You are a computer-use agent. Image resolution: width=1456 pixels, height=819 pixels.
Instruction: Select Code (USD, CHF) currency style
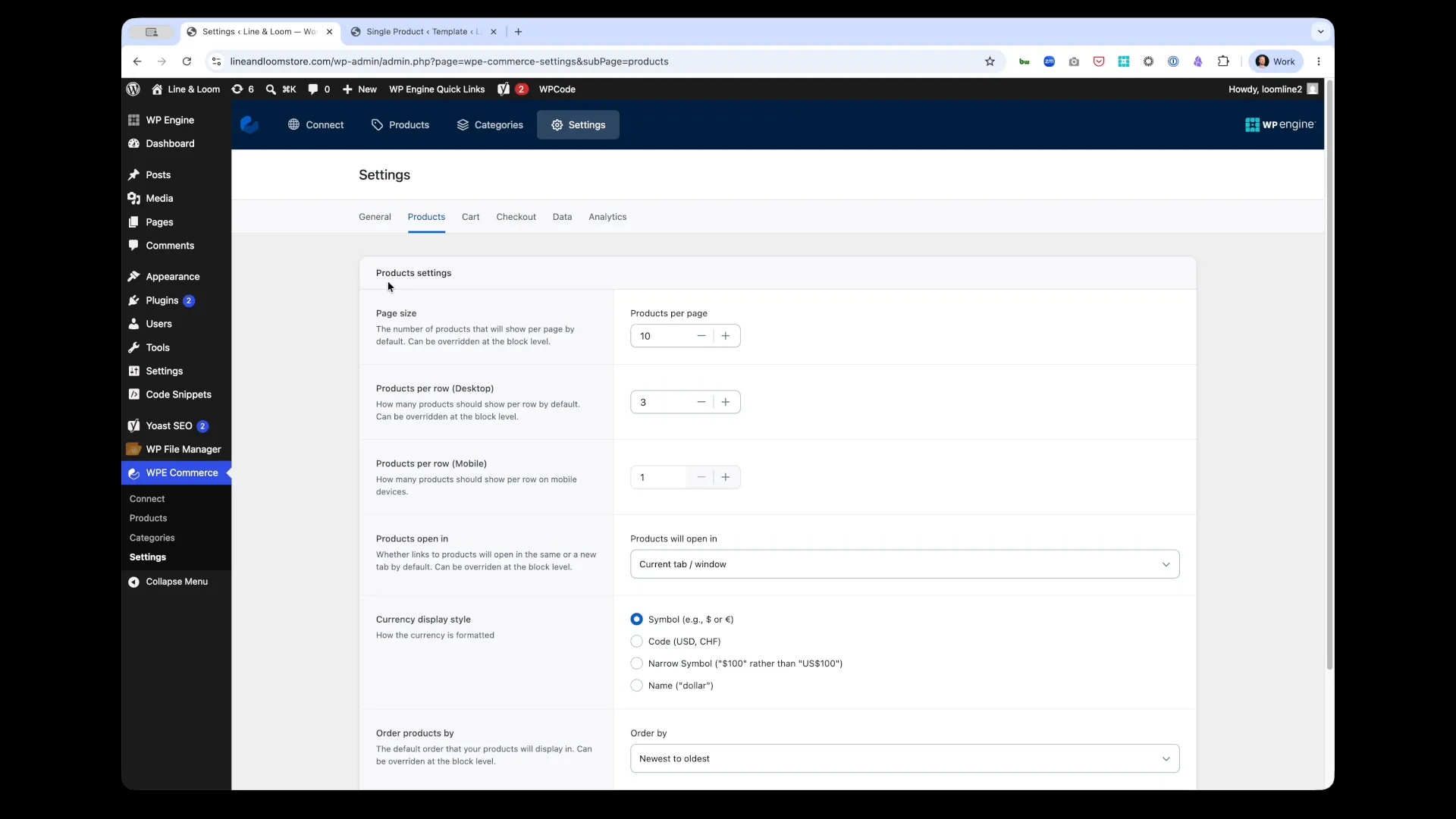pyautogui.click(x=636, y=642)
